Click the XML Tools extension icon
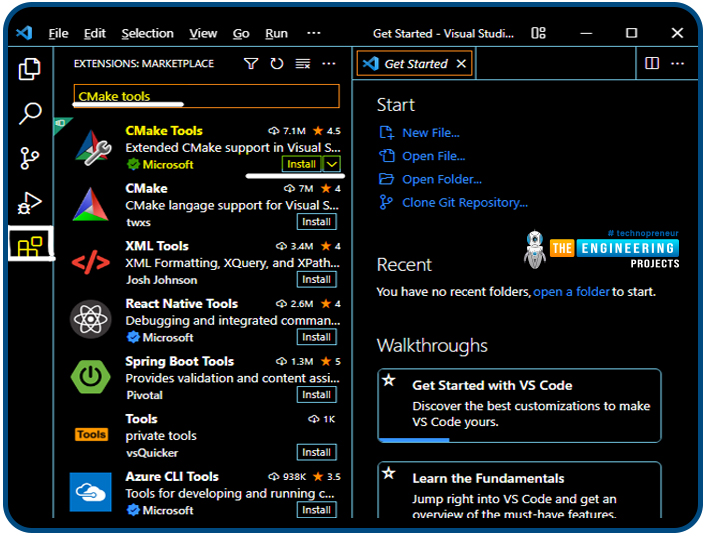705x537 pixels. (x=91, y=262)
